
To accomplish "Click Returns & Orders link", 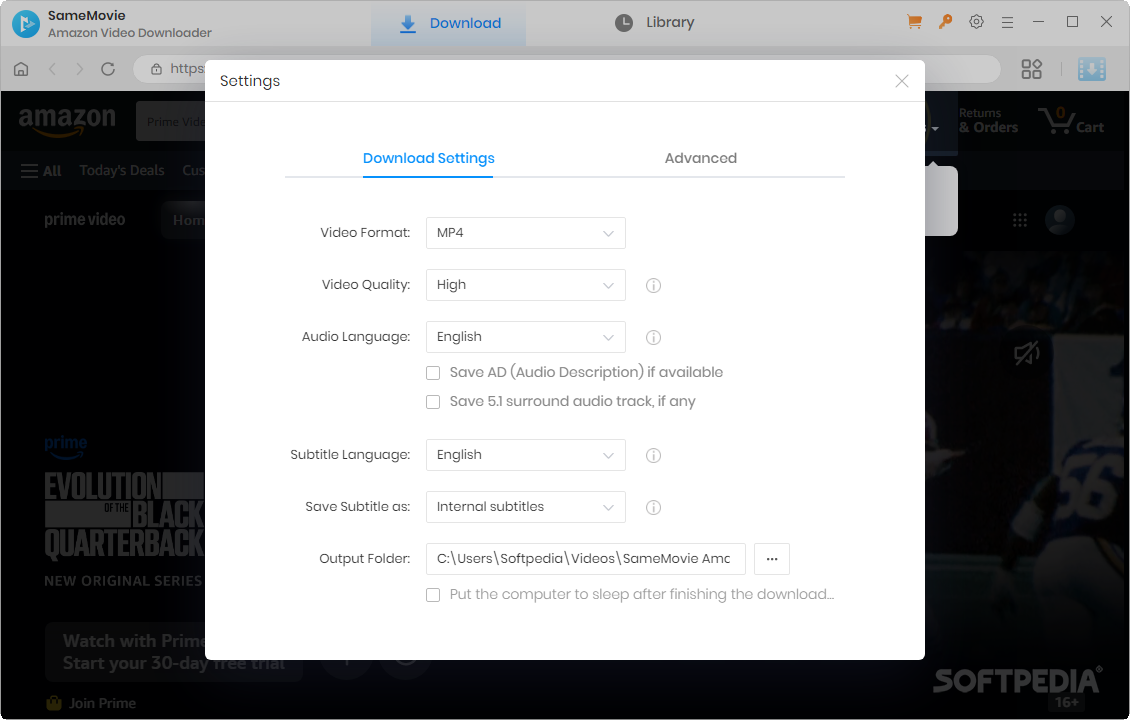I will point(988,121).
